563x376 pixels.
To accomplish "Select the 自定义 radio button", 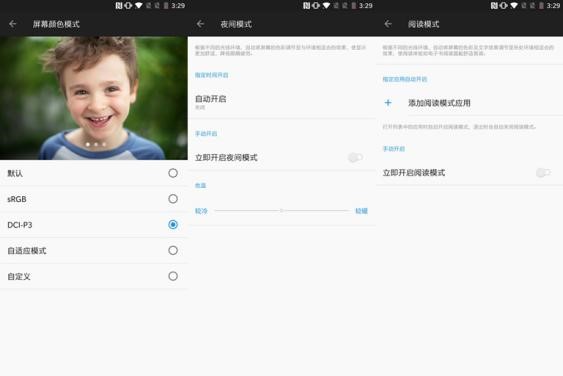I will tap(173, 276).
